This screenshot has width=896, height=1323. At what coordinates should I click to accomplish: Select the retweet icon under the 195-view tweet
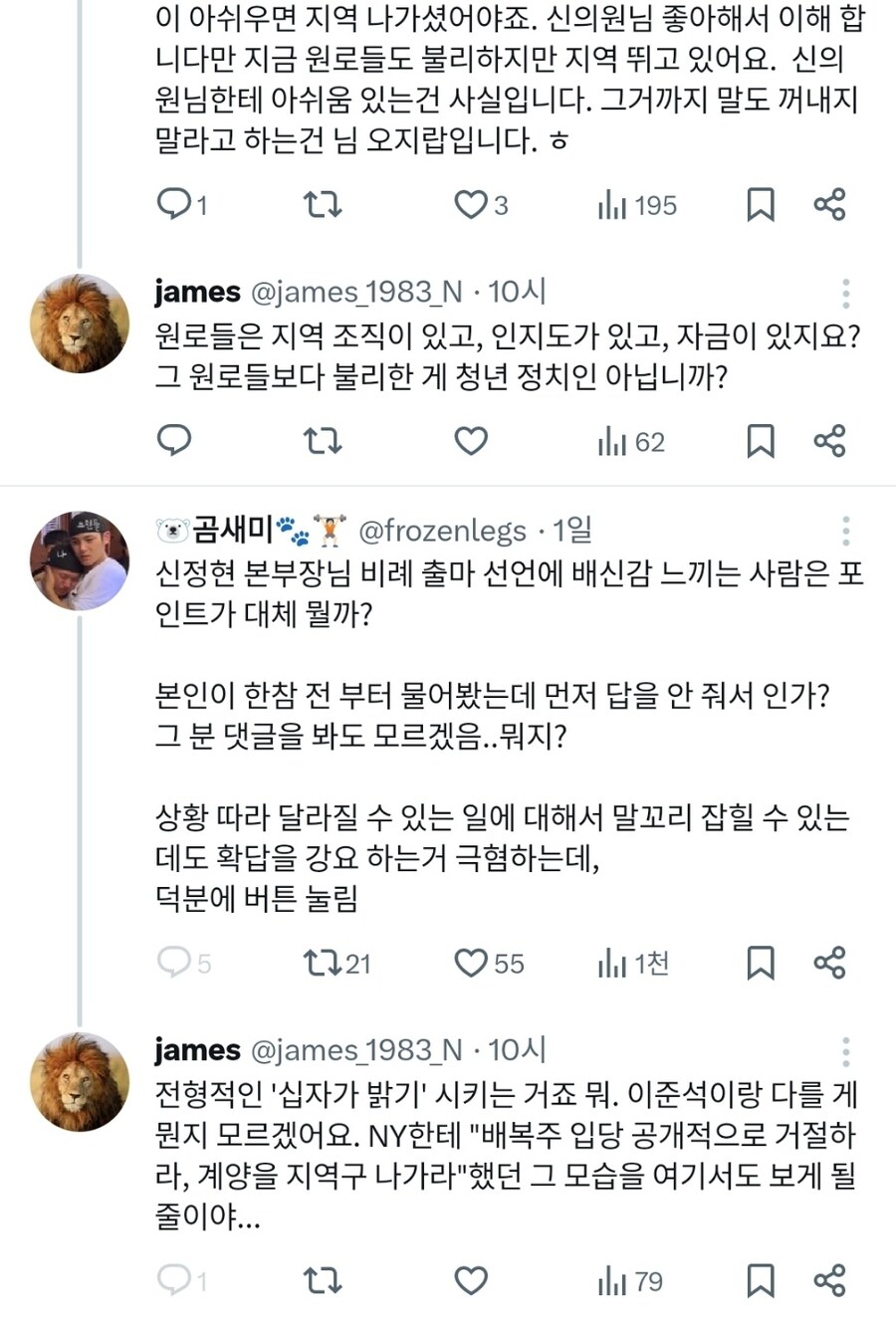point(322,205)
